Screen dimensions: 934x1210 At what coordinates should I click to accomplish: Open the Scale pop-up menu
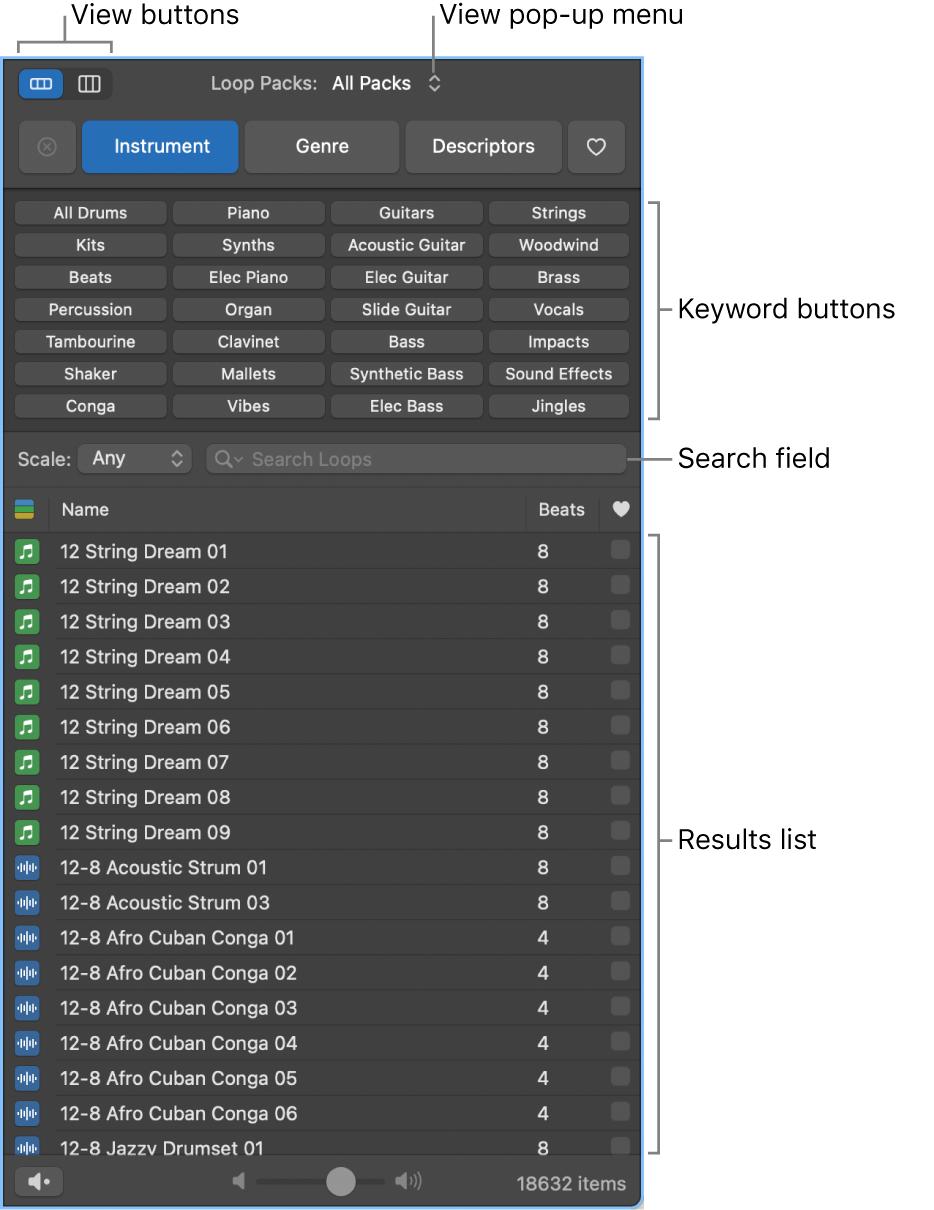134,459
